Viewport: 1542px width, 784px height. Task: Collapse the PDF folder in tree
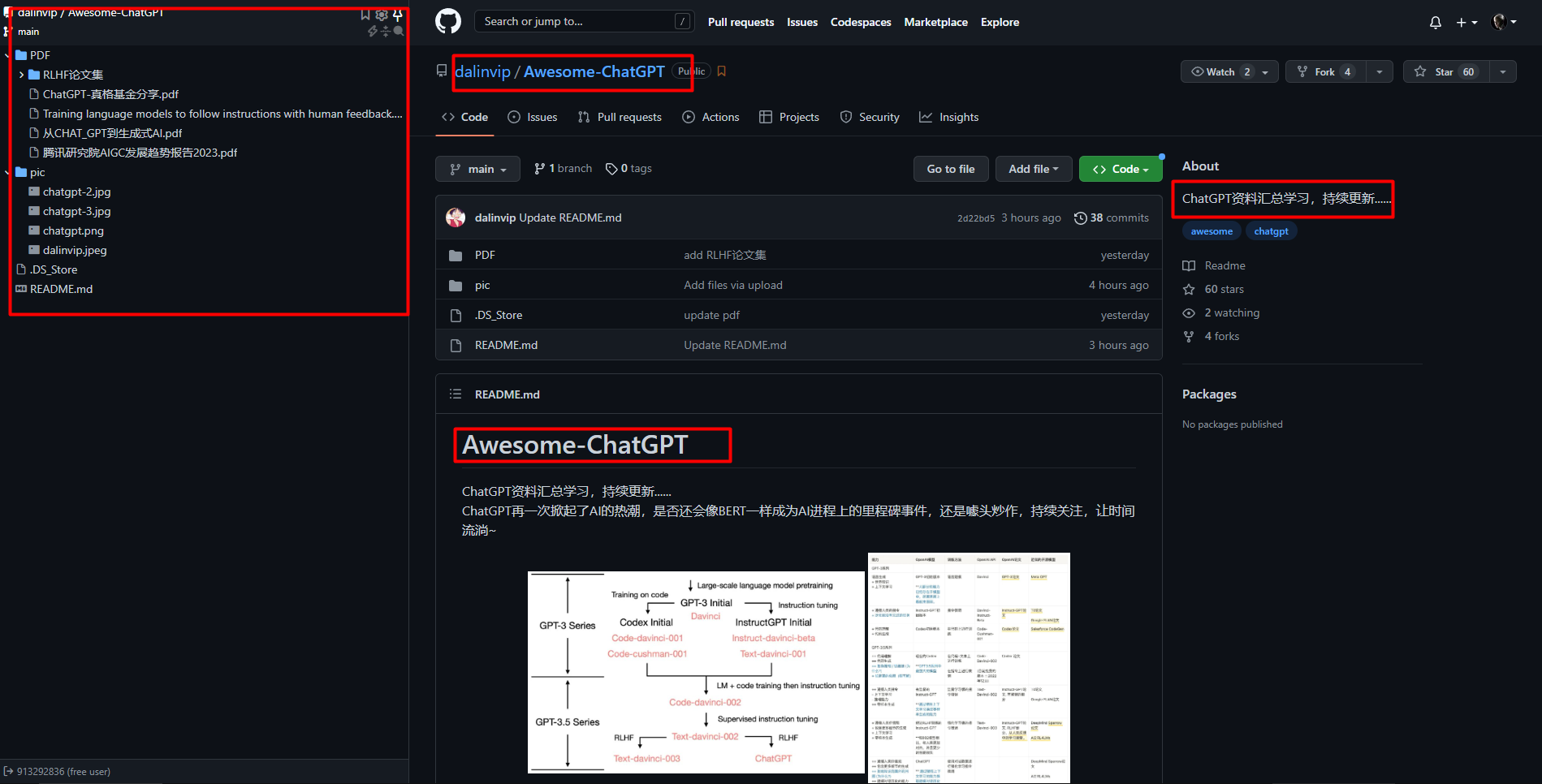pyautogui.click(x=7, y=55)
